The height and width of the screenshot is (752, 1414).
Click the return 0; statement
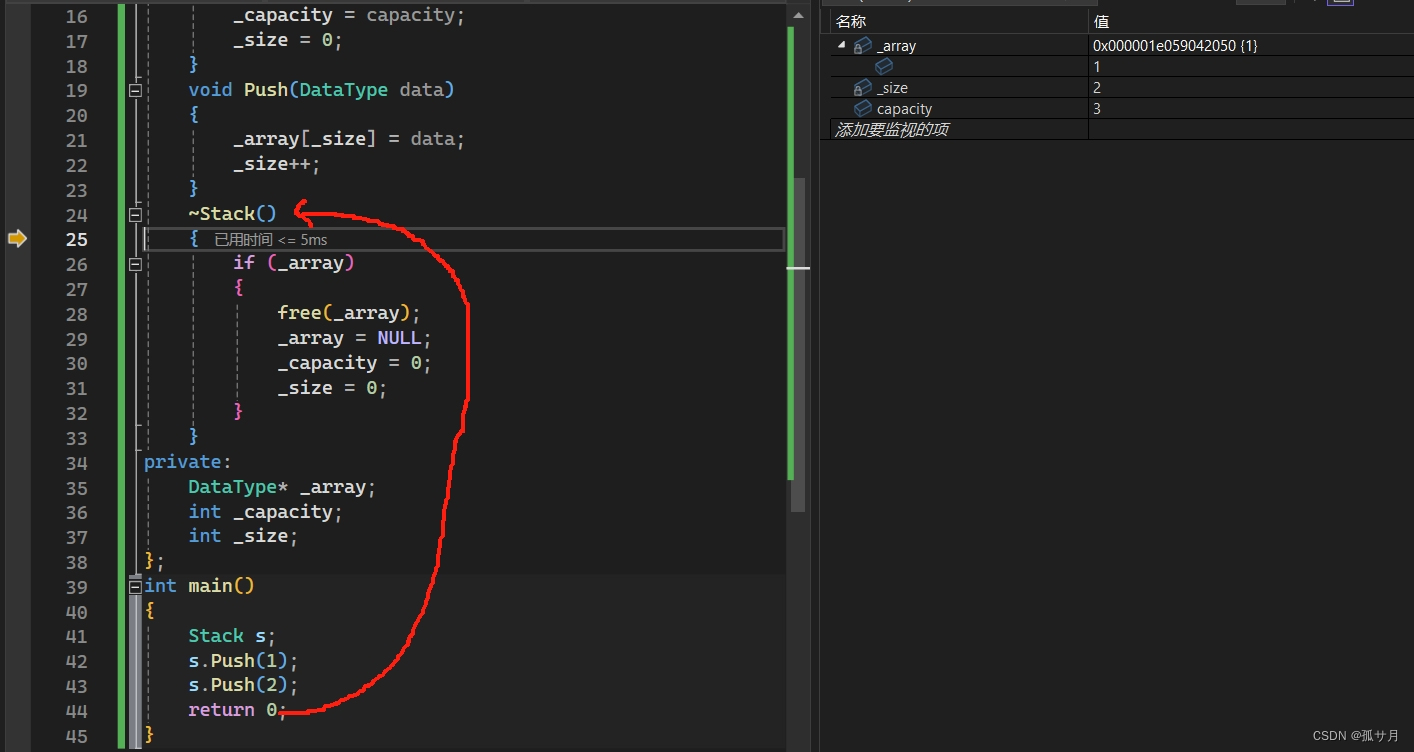[238, 710]
